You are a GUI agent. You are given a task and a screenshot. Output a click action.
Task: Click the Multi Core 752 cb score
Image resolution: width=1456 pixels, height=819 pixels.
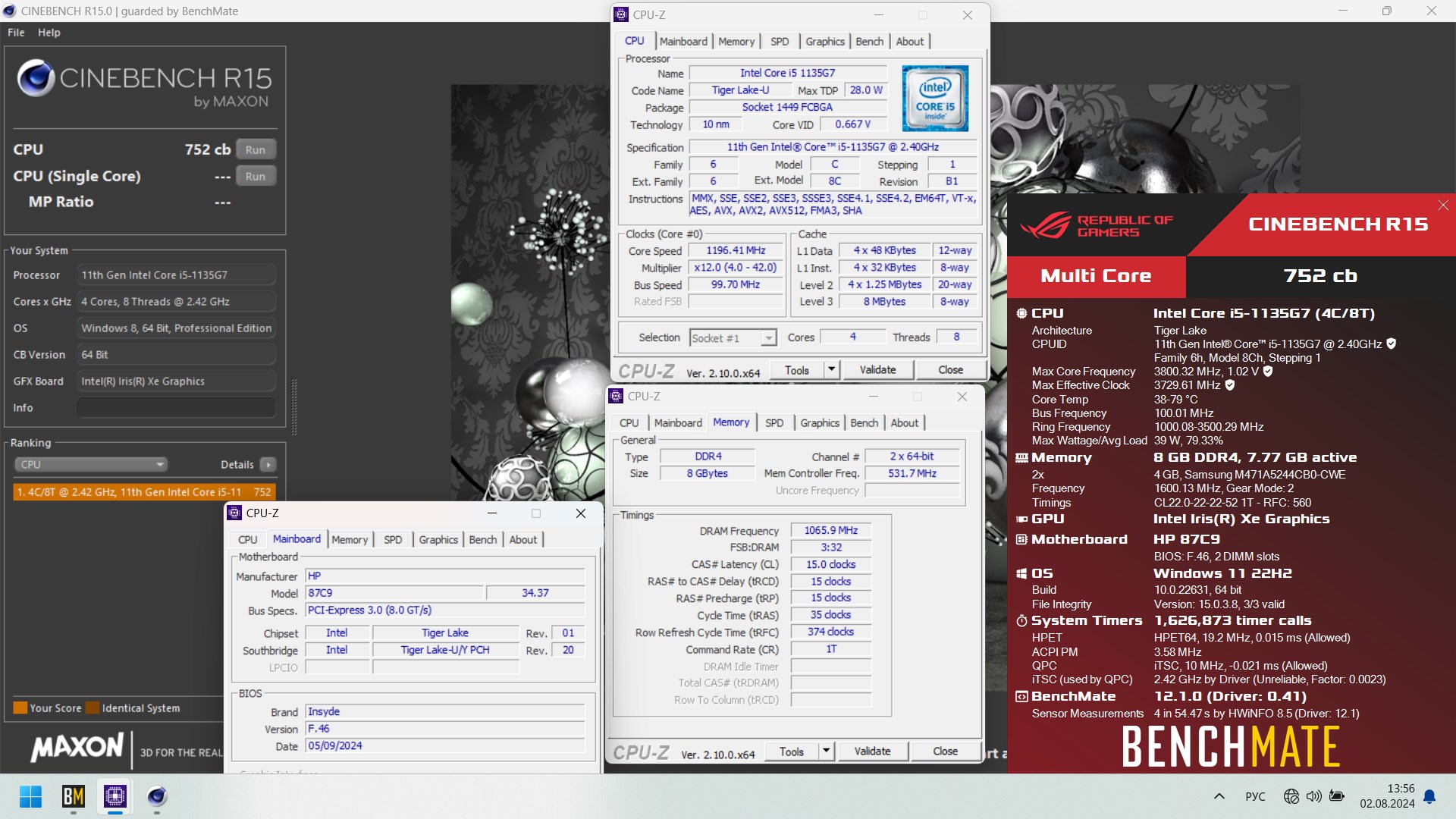(1320, 276)
